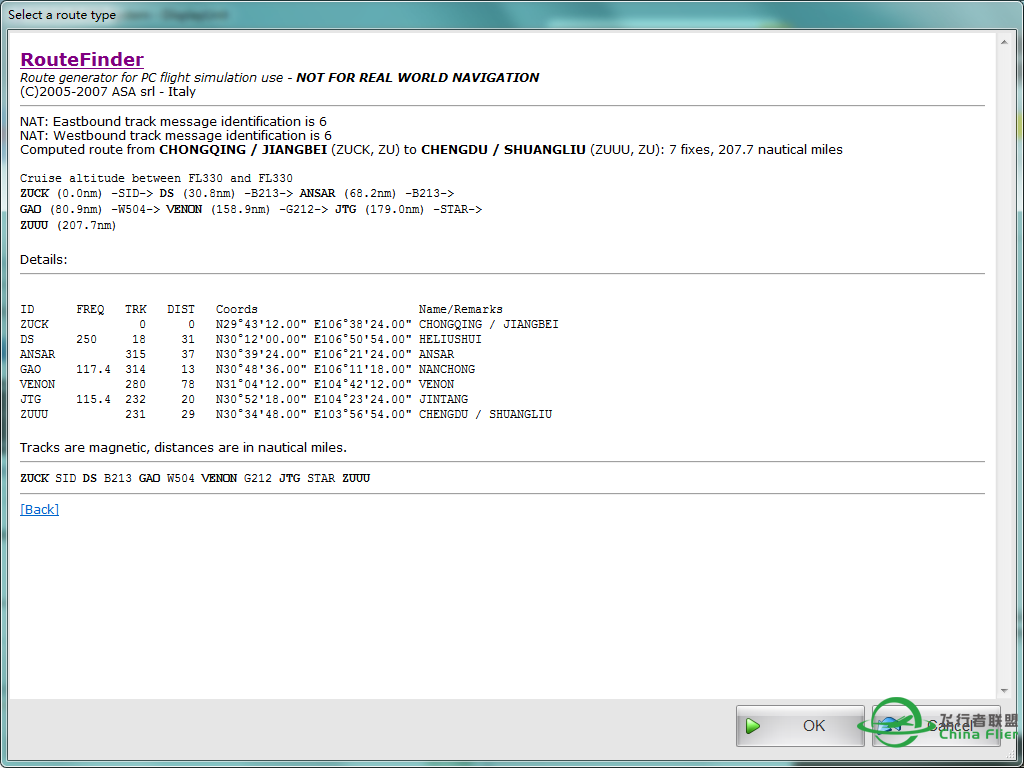
Task: Select the ZUCK waypoint in the route summary
Action: click(33, 193)
